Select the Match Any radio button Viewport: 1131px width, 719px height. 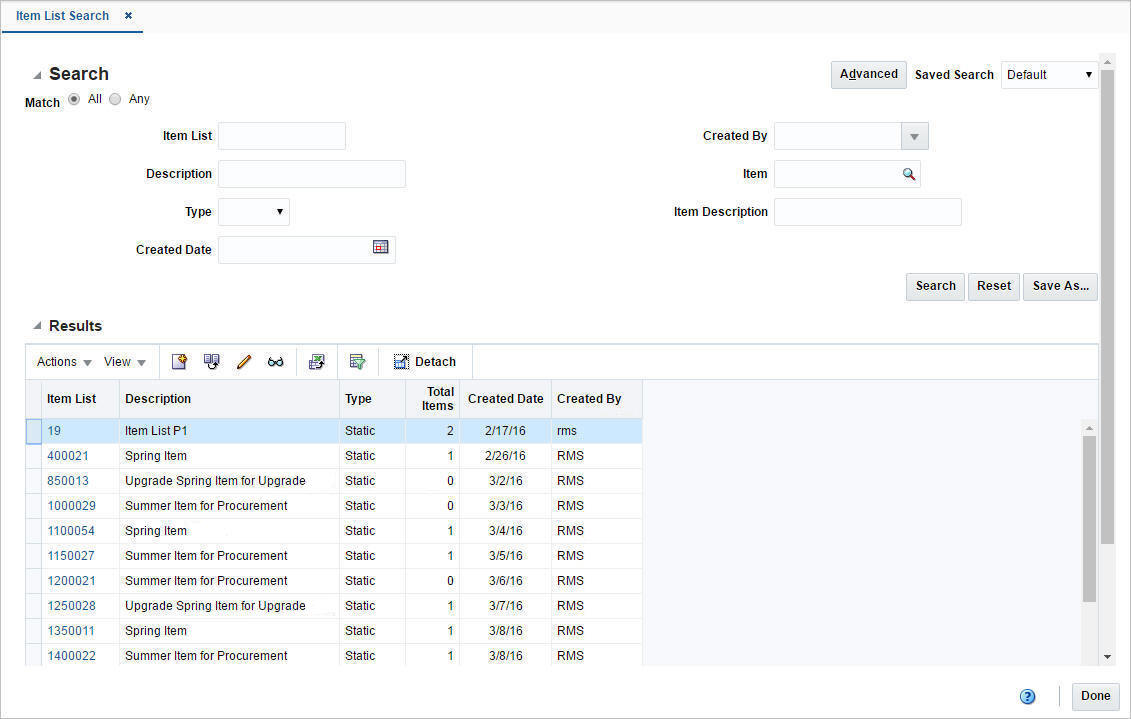tap(115, 99)
